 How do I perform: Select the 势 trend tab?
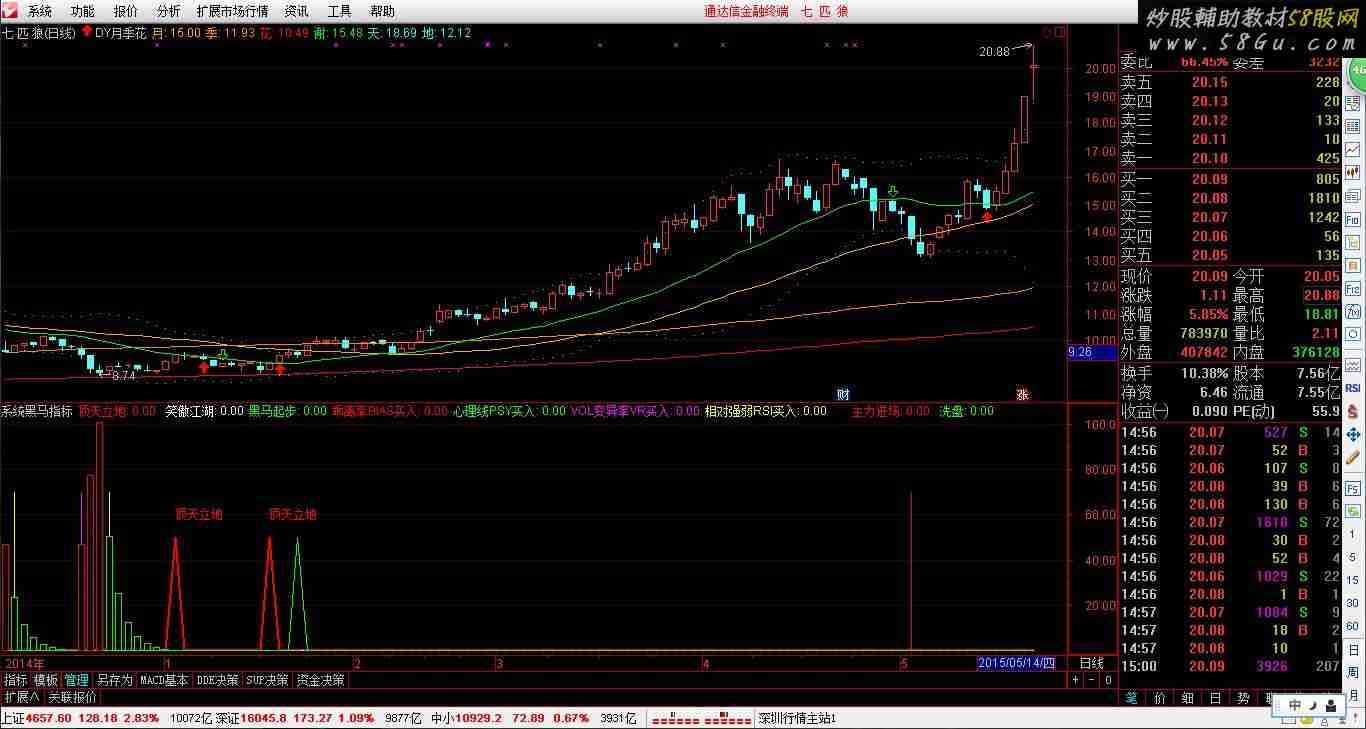pyautogui.click(x=1243, y=698)
